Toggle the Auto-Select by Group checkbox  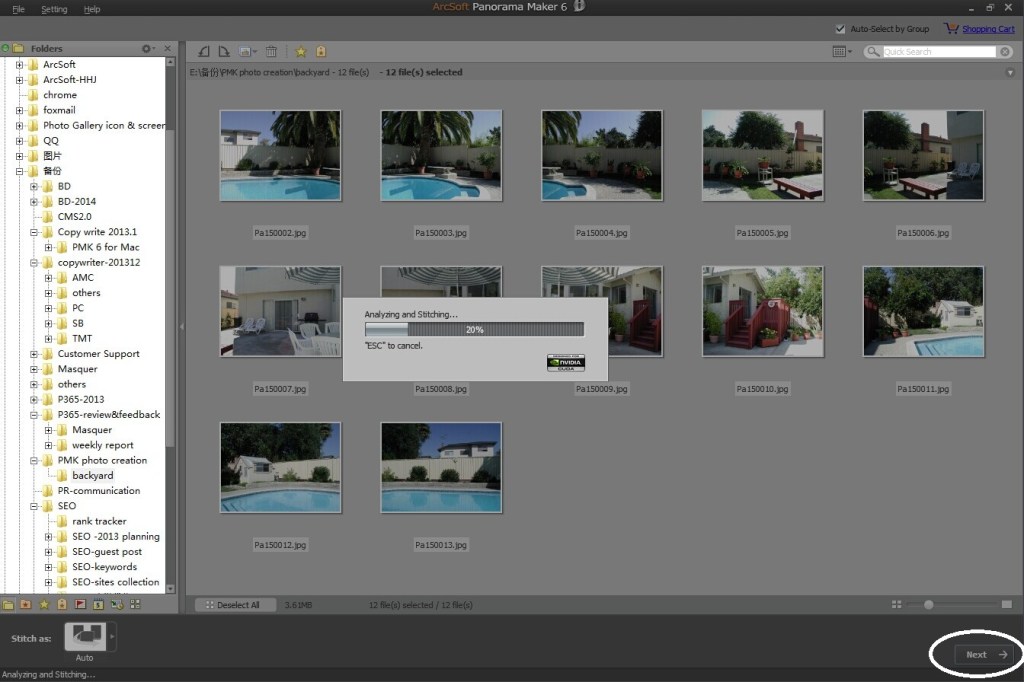point(842,29)
